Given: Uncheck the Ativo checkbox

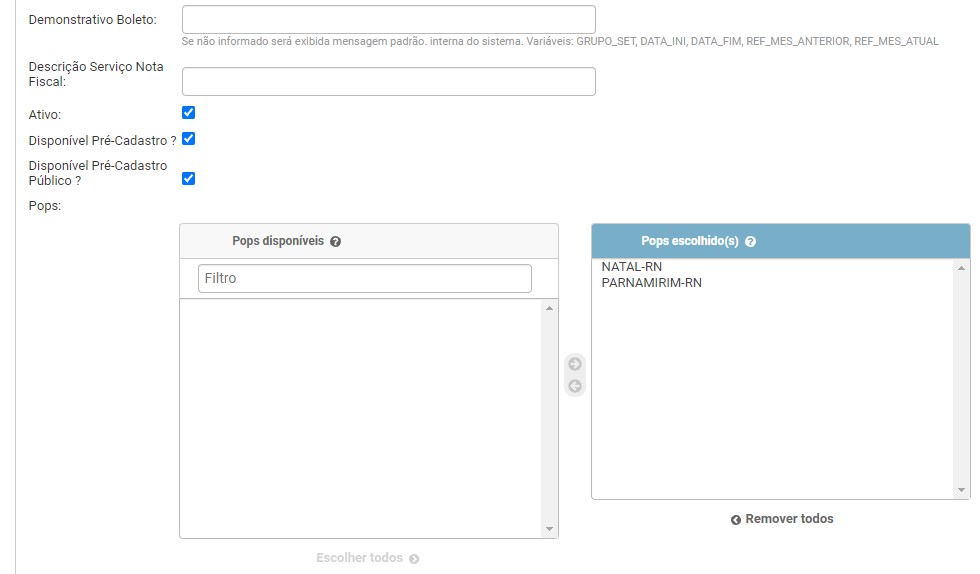Looking at the screenshot, I should (188, 113).
